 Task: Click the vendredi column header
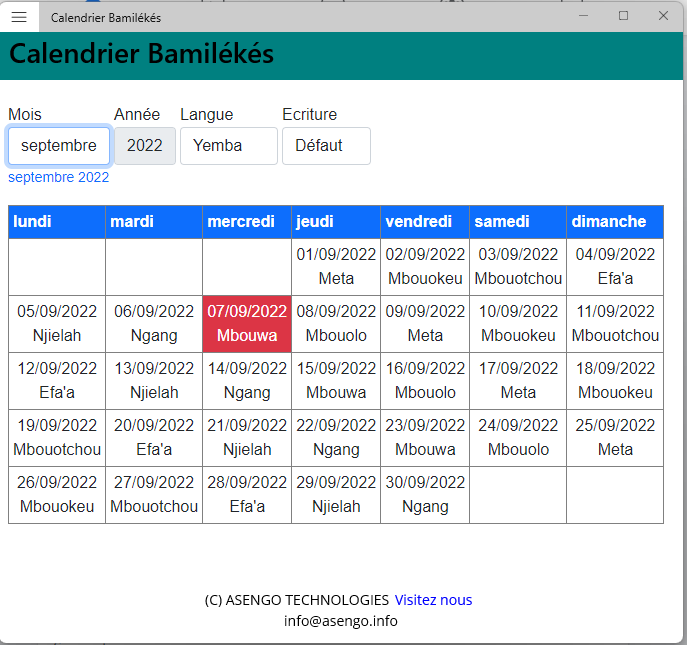coord(425,222)
